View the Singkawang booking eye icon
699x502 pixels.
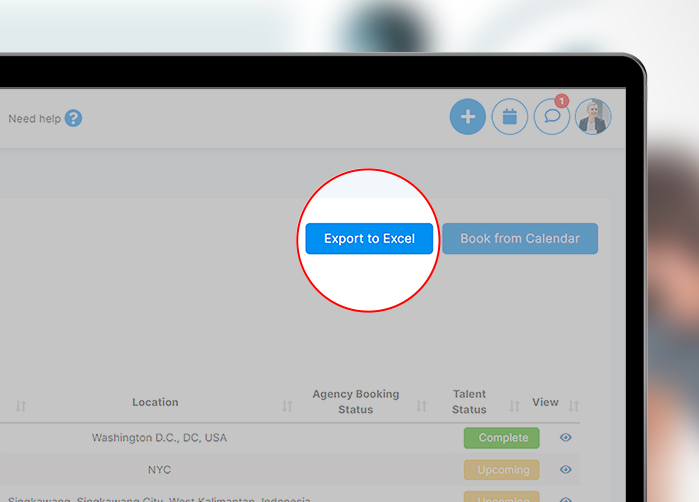pos(566,498)
